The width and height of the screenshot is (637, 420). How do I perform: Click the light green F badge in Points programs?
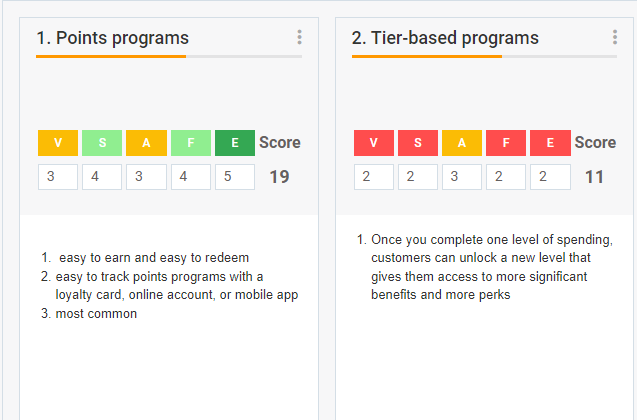pyautogui.click(x=190, y=143)
